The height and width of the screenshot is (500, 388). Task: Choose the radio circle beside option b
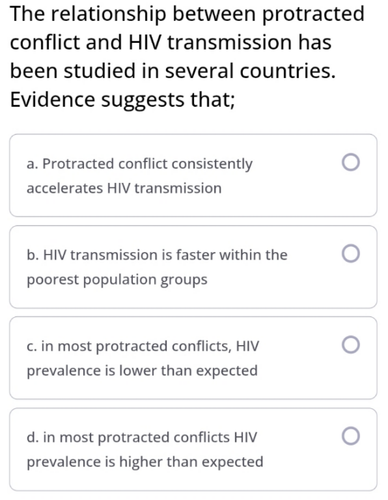point(351,254)
